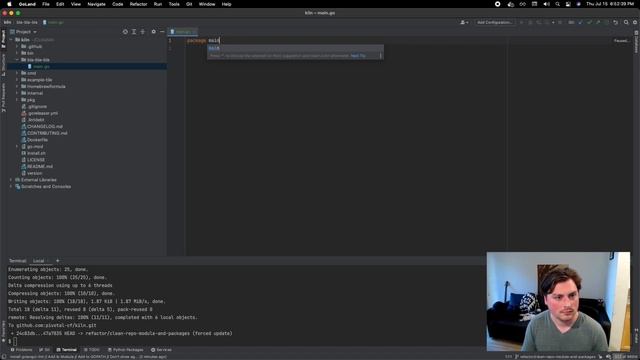640x360 pixels.
Task: Click the screen recording indicator in menu bar
Action: 498,4
